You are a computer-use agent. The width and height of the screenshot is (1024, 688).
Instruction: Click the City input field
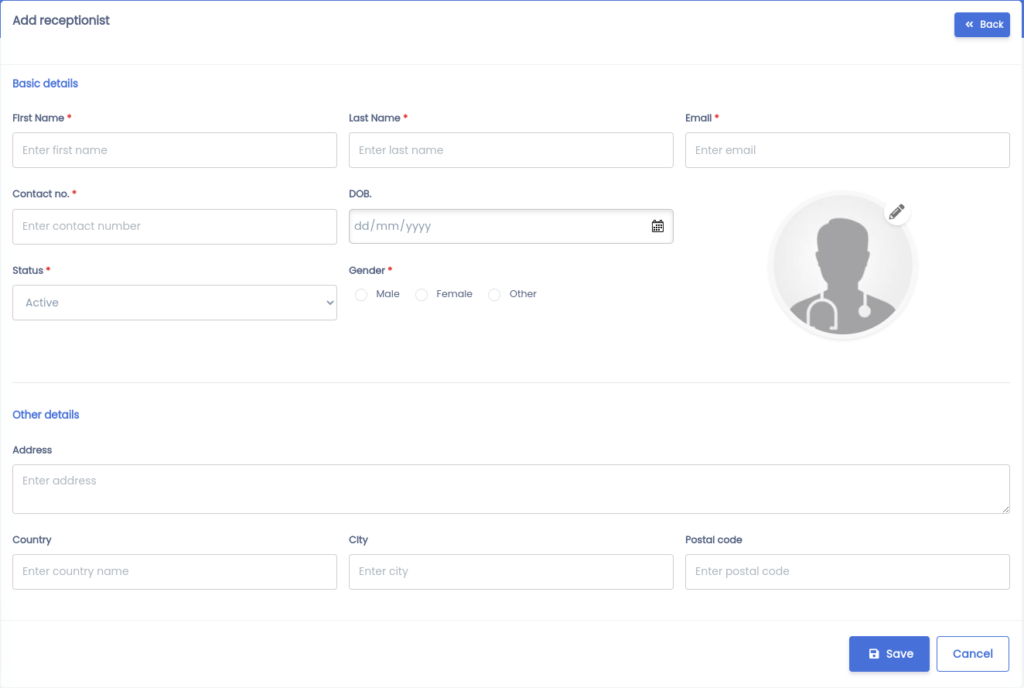pos(511,572)
